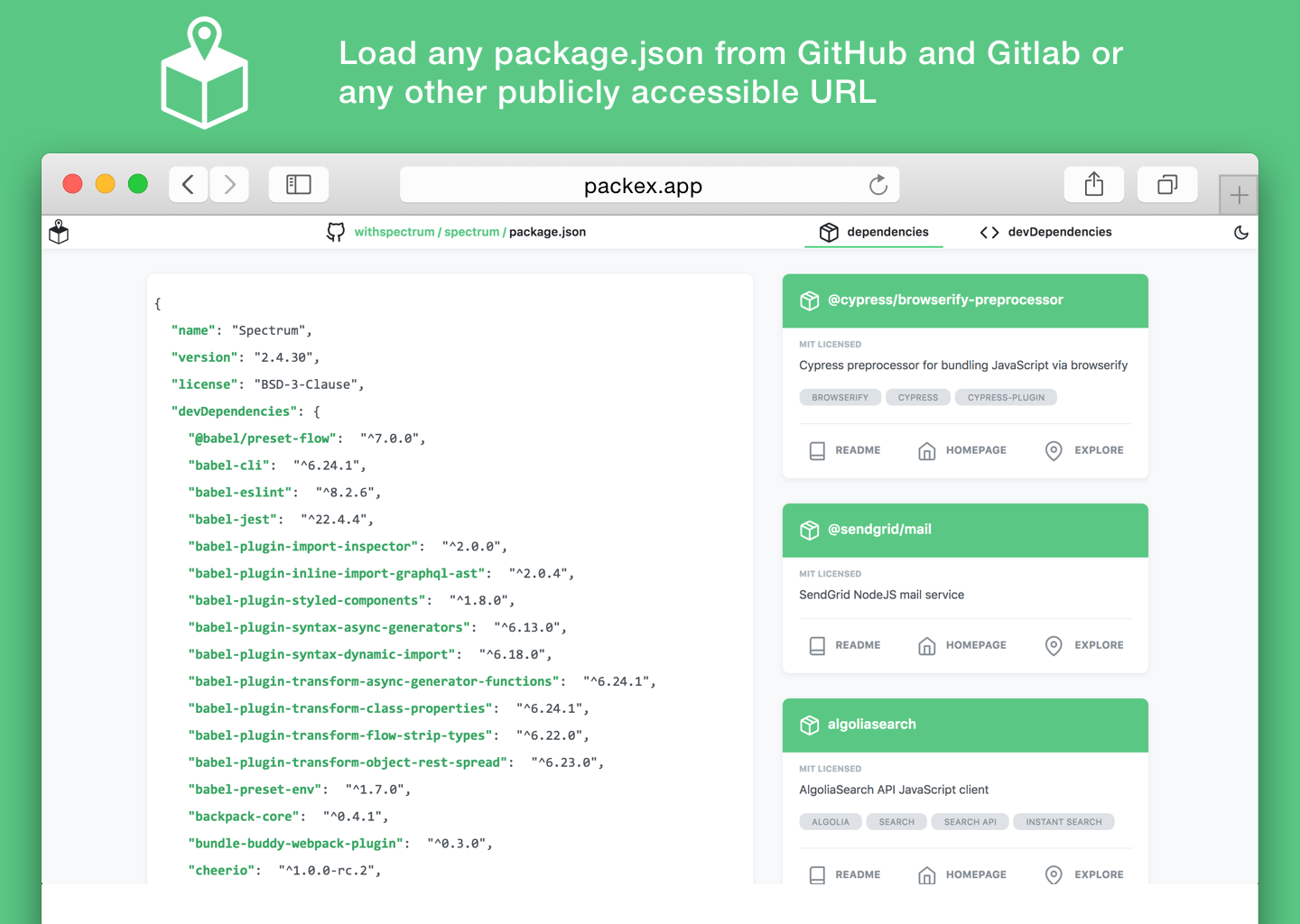Switch to the devDependencies tab
Image resolution: width=1300 pixels, height=924 pixels.
pos(1045,232)
